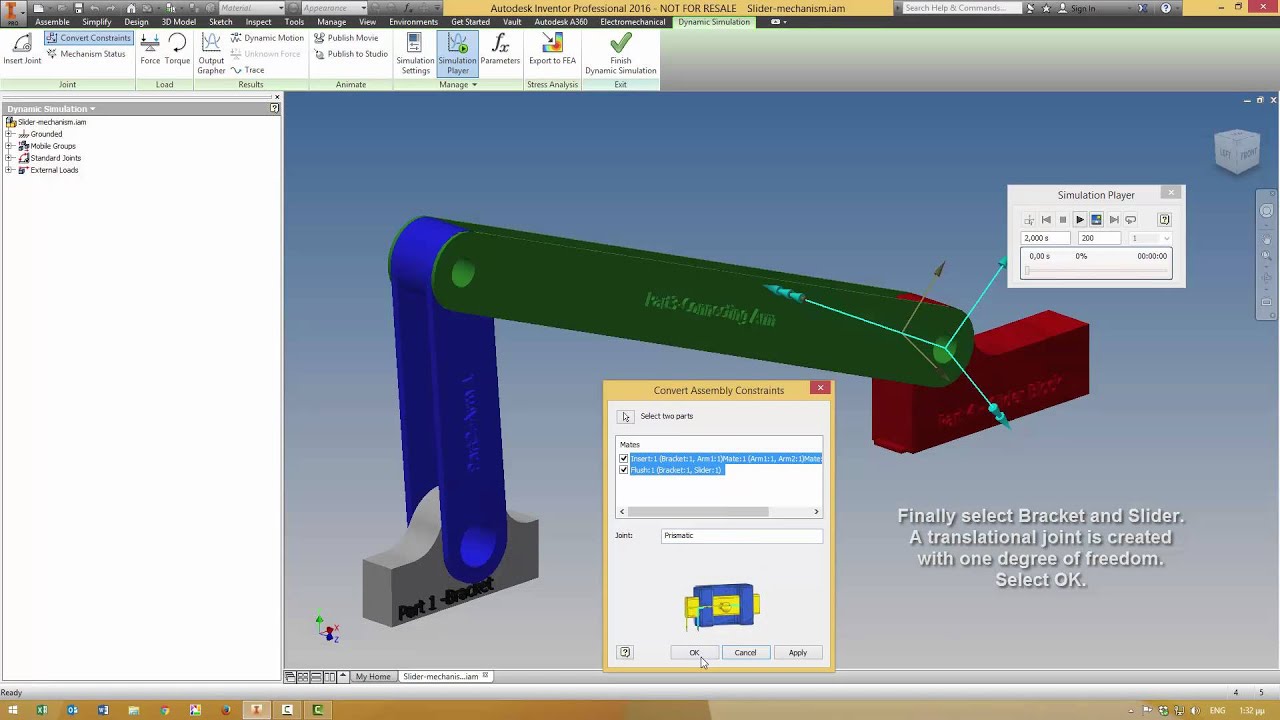Image resolution: width=1280 pixels, height=720 pixels.
Task: Run the simulation with play button
Action: (x=1080, y=220)
